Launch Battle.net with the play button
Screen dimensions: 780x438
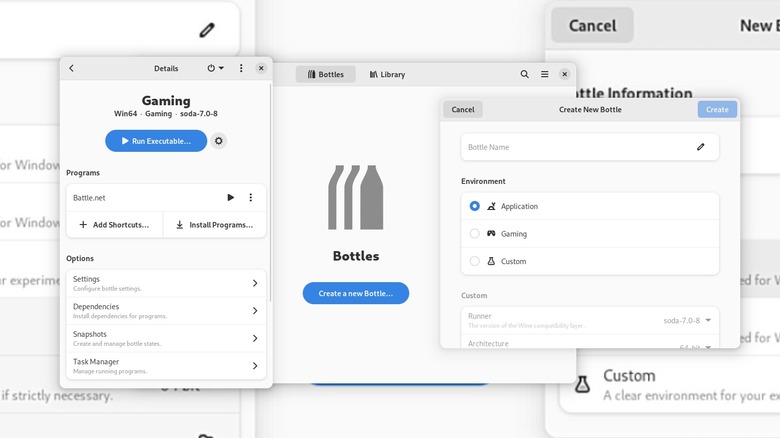pyautogui.click(x=231, y=198)
